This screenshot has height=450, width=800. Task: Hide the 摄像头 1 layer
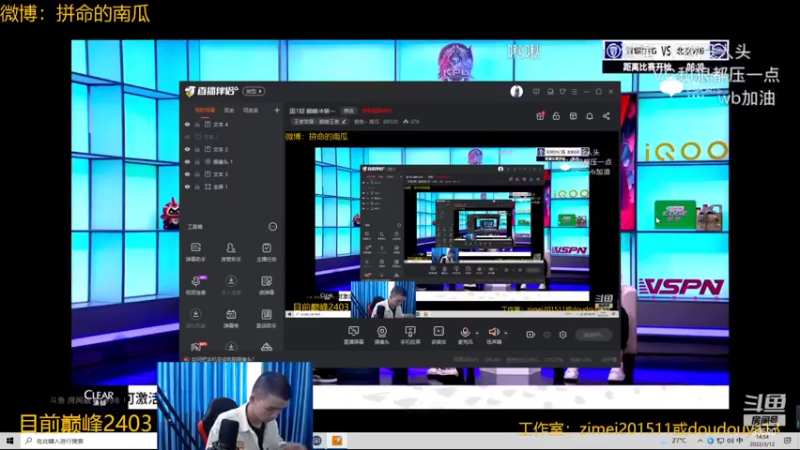coord(187,162)
